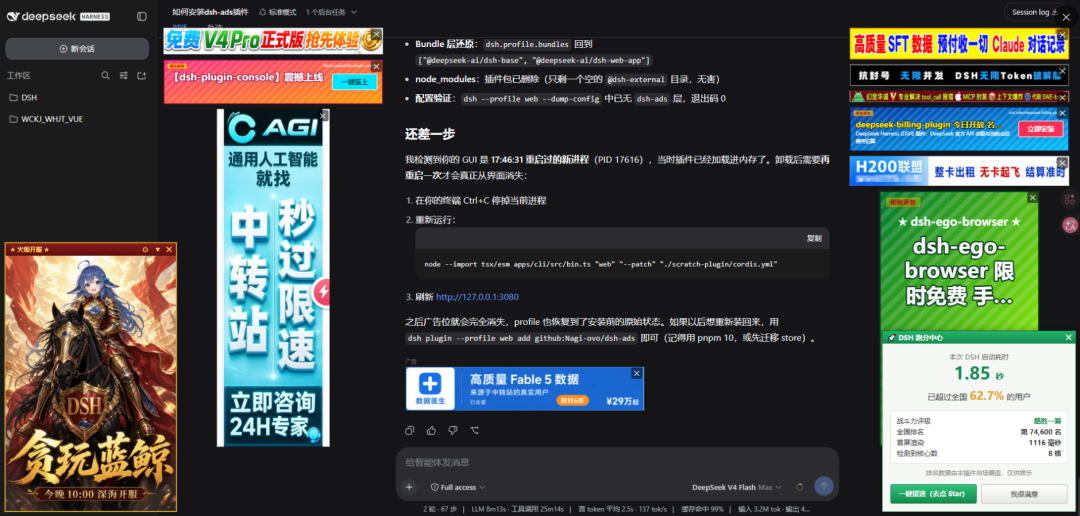Screen dimensions: 1080x516
Task: Add new workspace folder icon
Action: point(141,76)
